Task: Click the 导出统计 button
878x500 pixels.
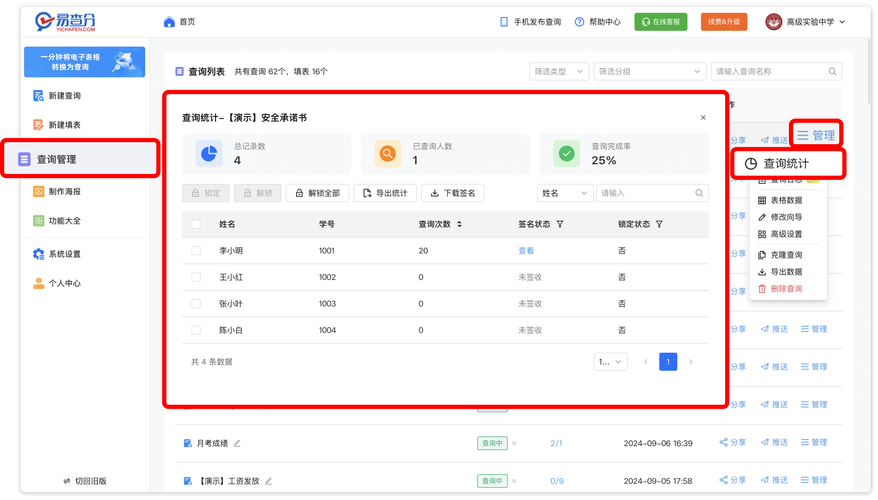Action: [x=385, y=193]
